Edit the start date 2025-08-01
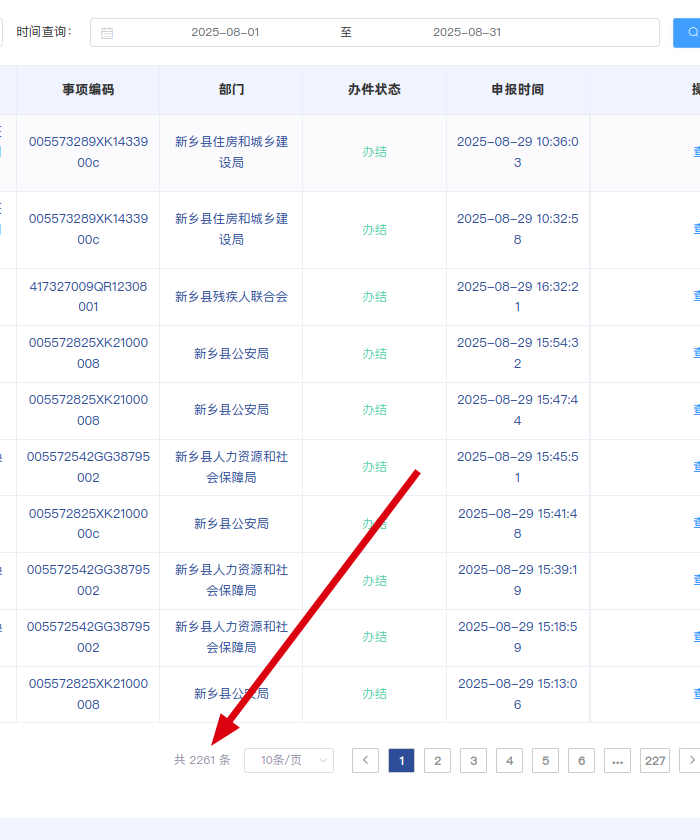 point(225,33)
